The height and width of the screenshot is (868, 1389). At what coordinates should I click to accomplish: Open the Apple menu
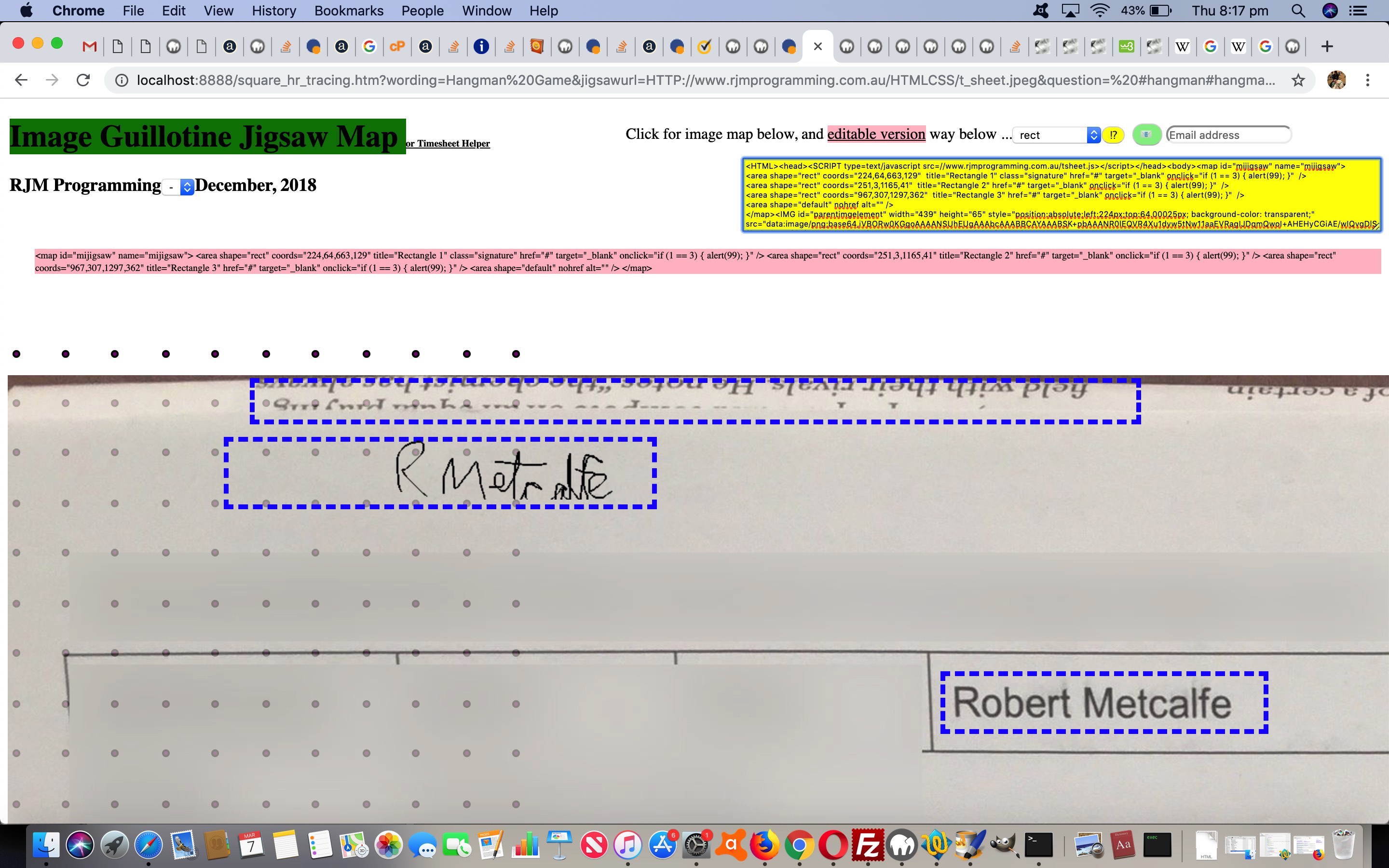[x=26, y=11]
